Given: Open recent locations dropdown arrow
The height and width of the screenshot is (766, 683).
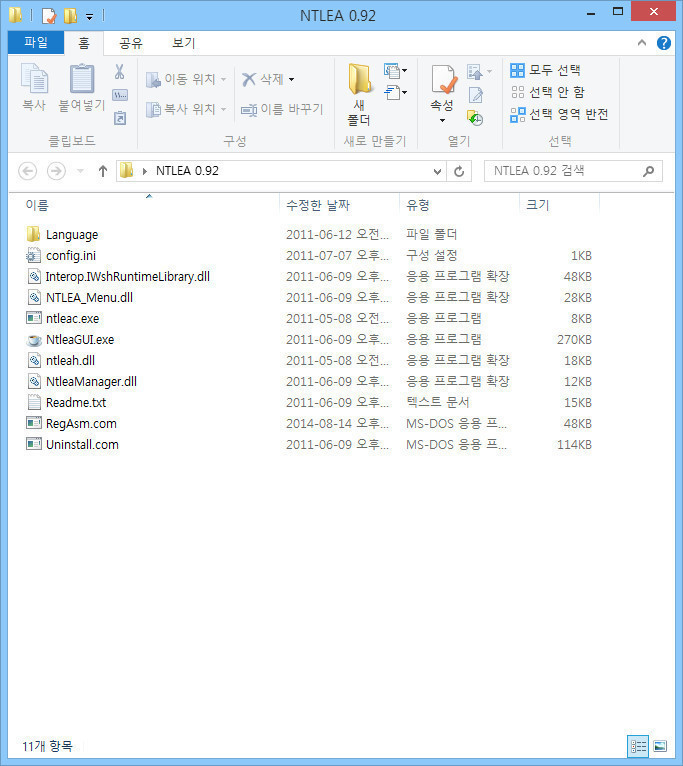Looking at the screenshot, I should [x=81, y=171].
